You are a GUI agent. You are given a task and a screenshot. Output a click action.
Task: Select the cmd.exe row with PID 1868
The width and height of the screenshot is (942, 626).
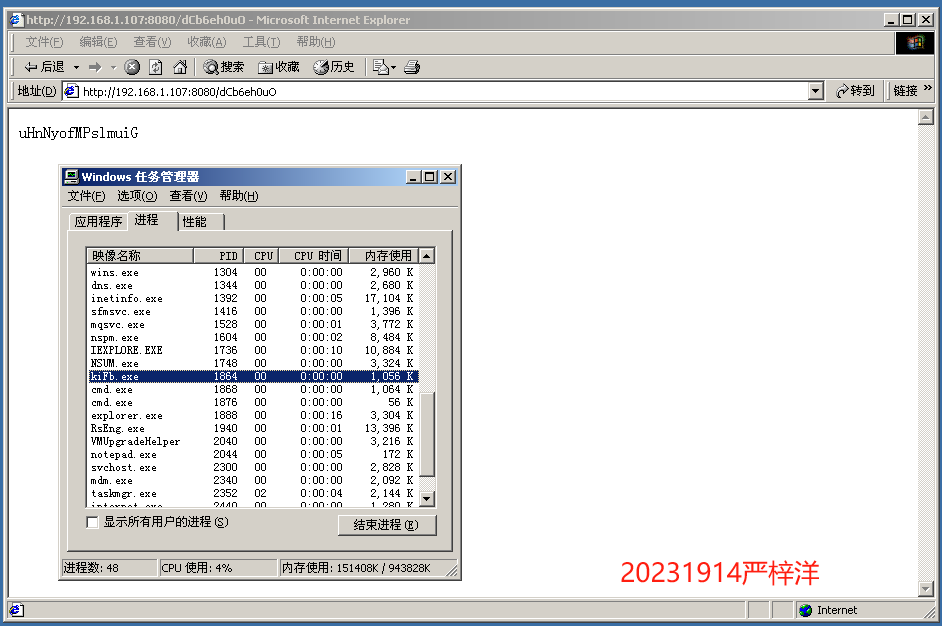[x=252, y=390]
